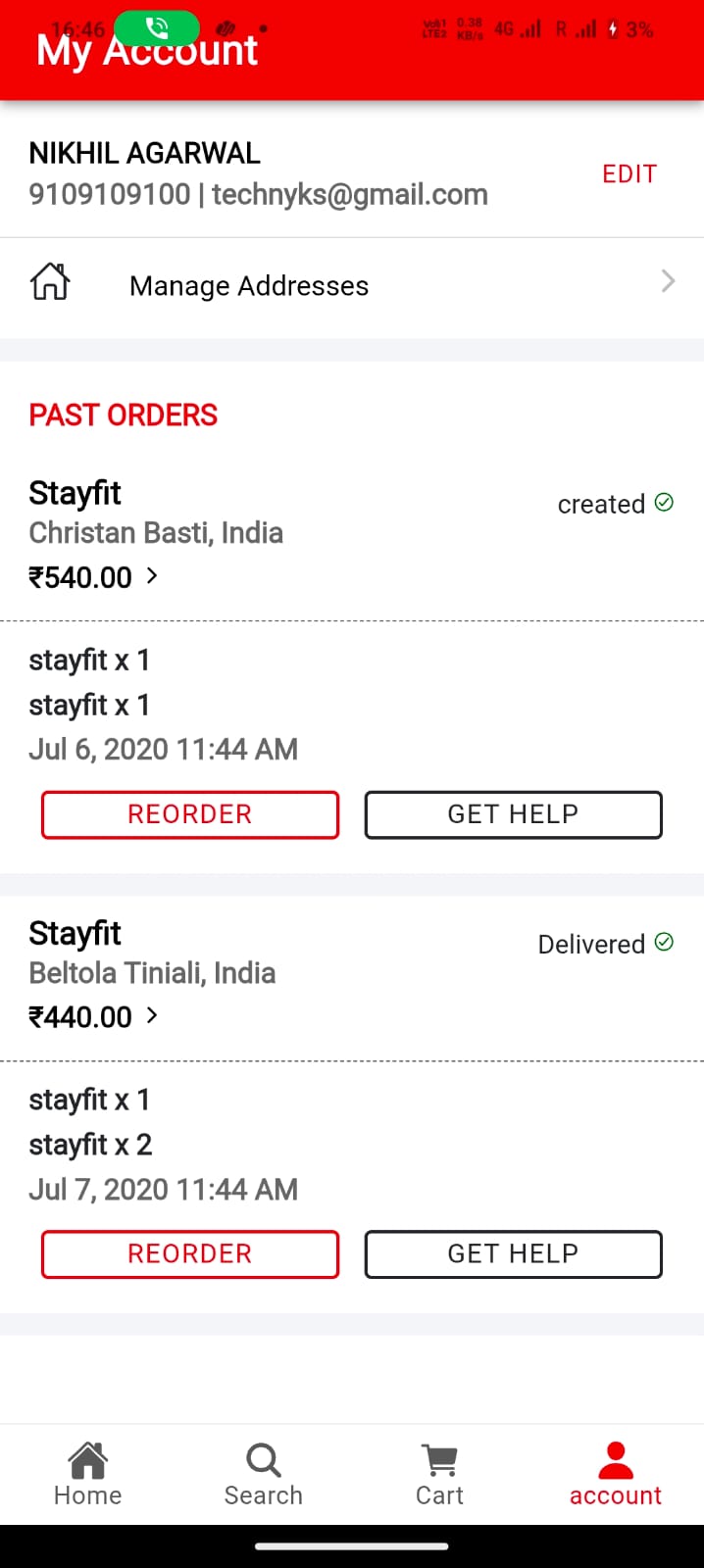Expand ₹540.00 order details chevron
Viewport: 704px width, 1568px height.
(152, 576)
